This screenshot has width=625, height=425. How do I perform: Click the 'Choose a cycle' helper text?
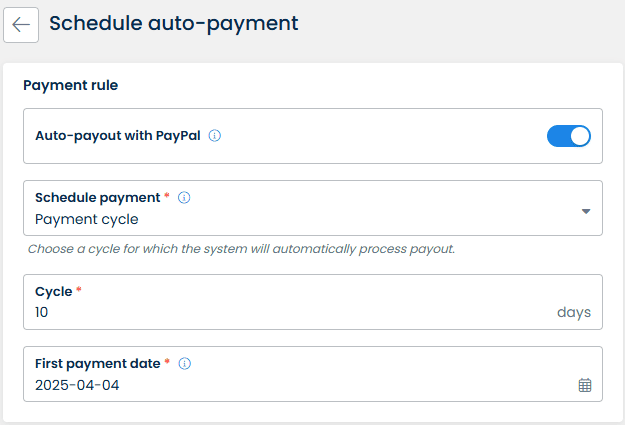pos(241,248)
